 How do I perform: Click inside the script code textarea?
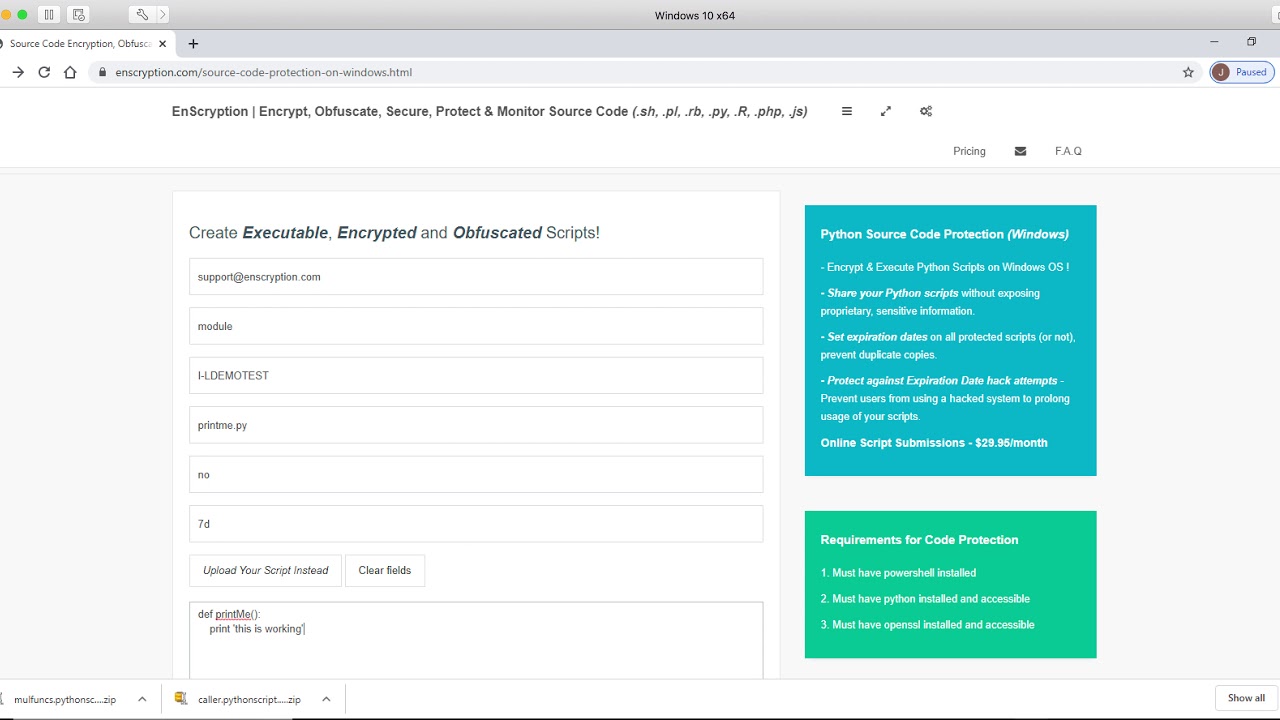click(476, 640)
